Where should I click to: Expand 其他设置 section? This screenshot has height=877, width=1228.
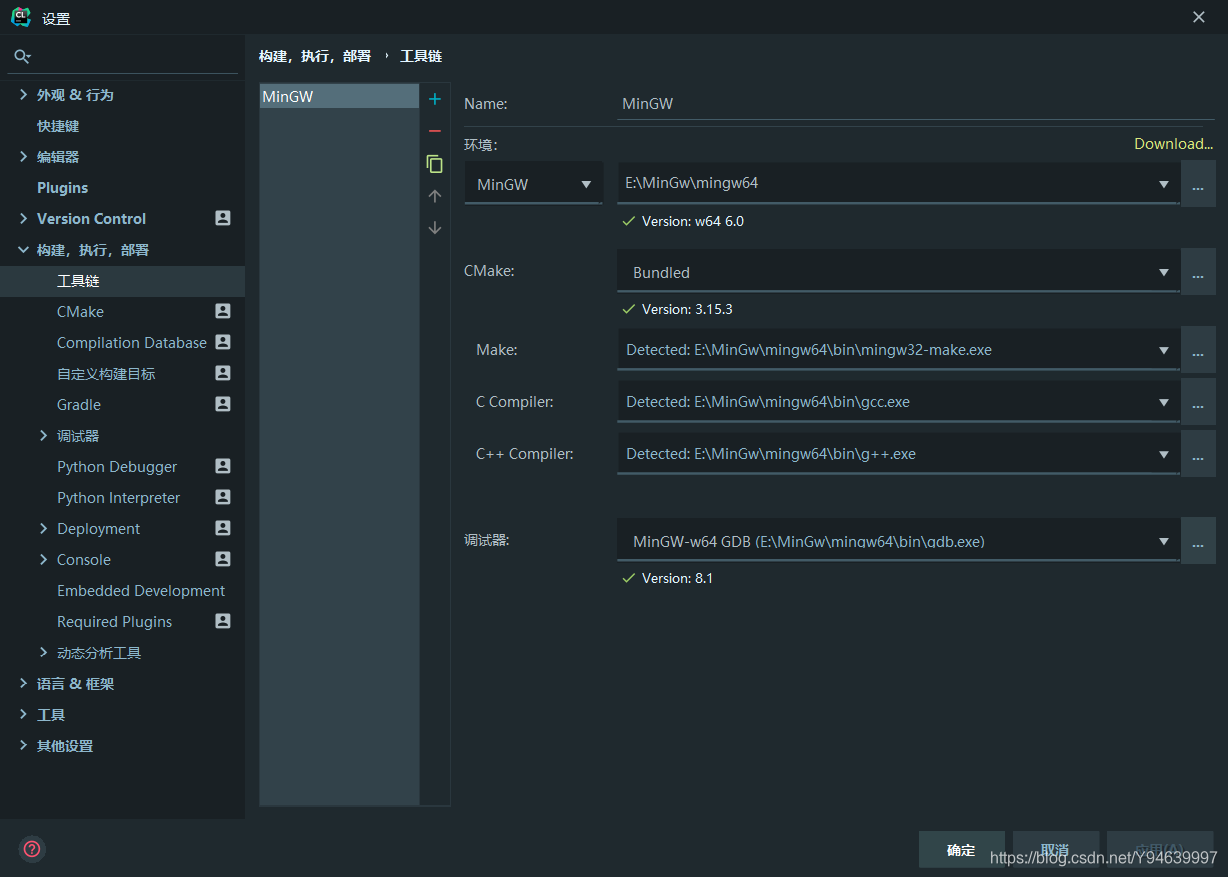23,745
